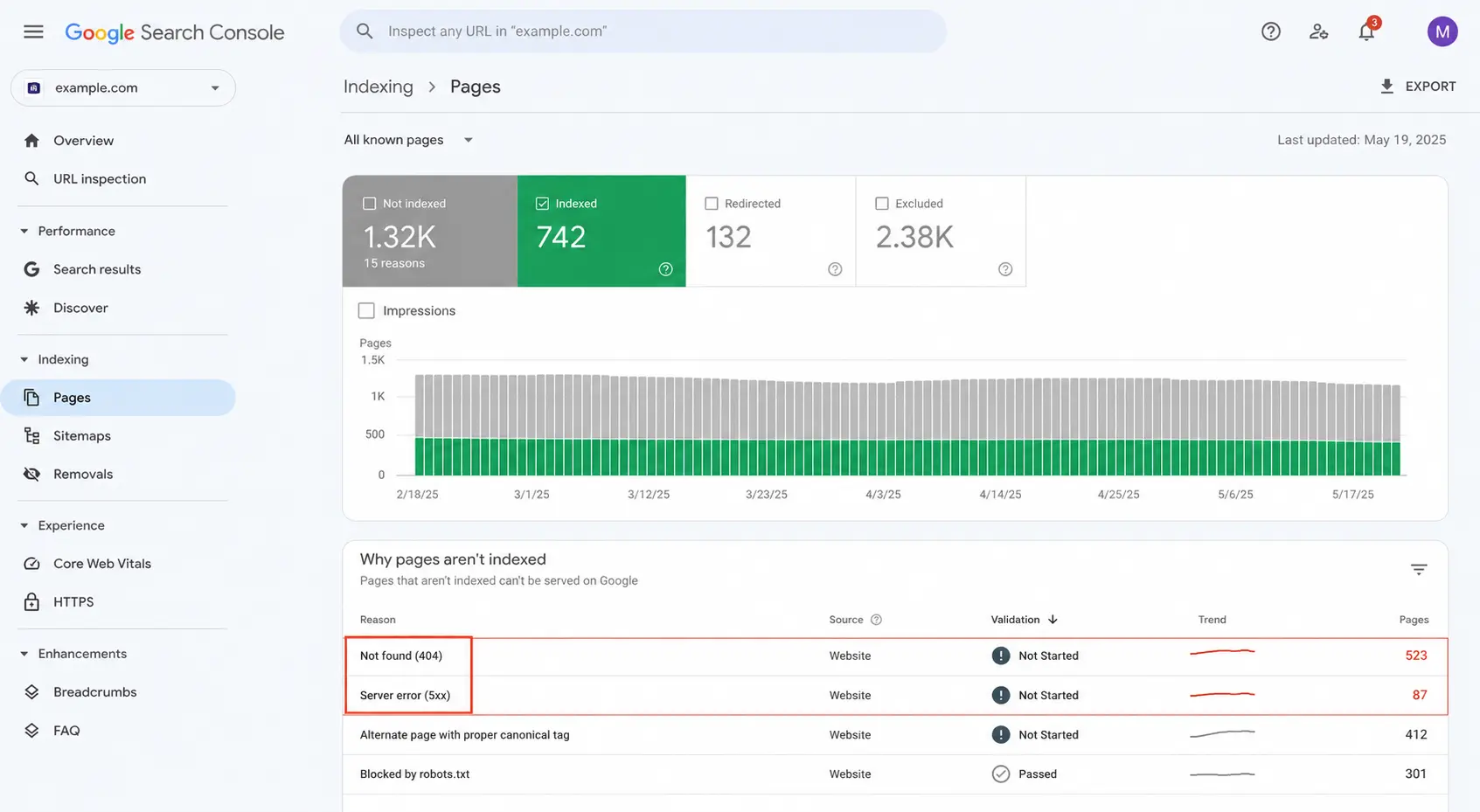Click the 523 pages count
1480x812 pixels.
point(1416,656)
